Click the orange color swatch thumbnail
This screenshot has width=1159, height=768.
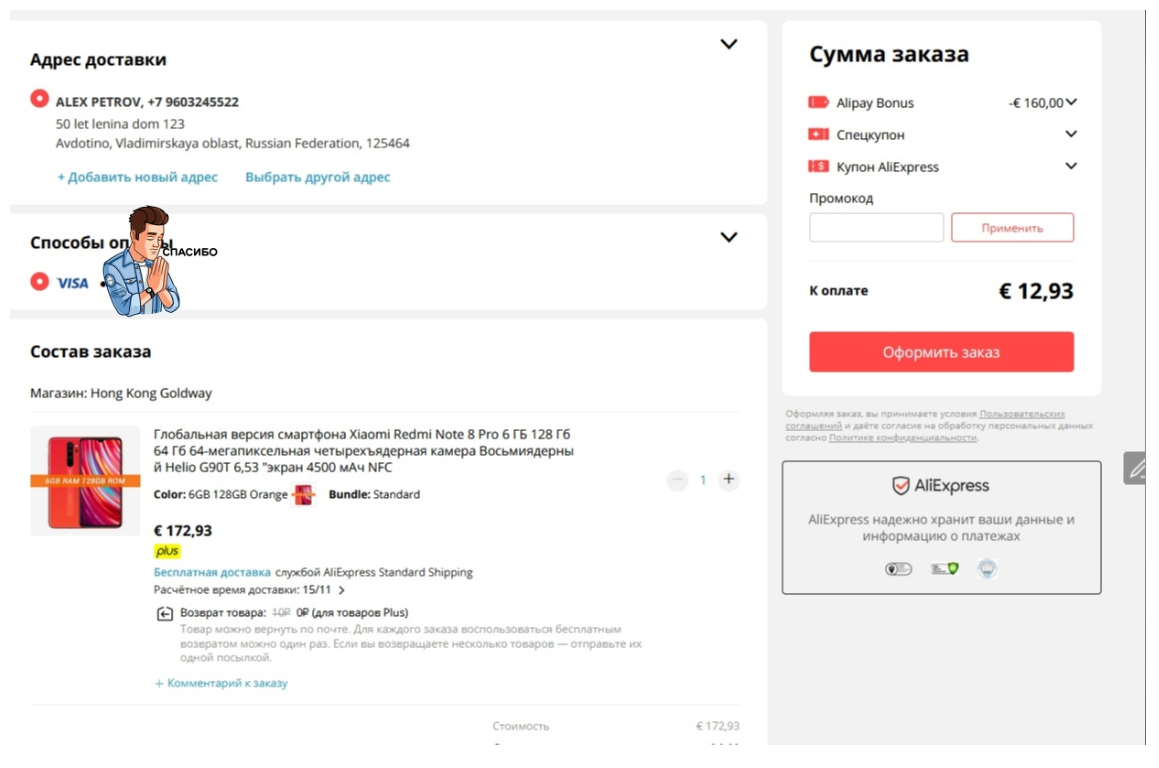tap(304, 495)
